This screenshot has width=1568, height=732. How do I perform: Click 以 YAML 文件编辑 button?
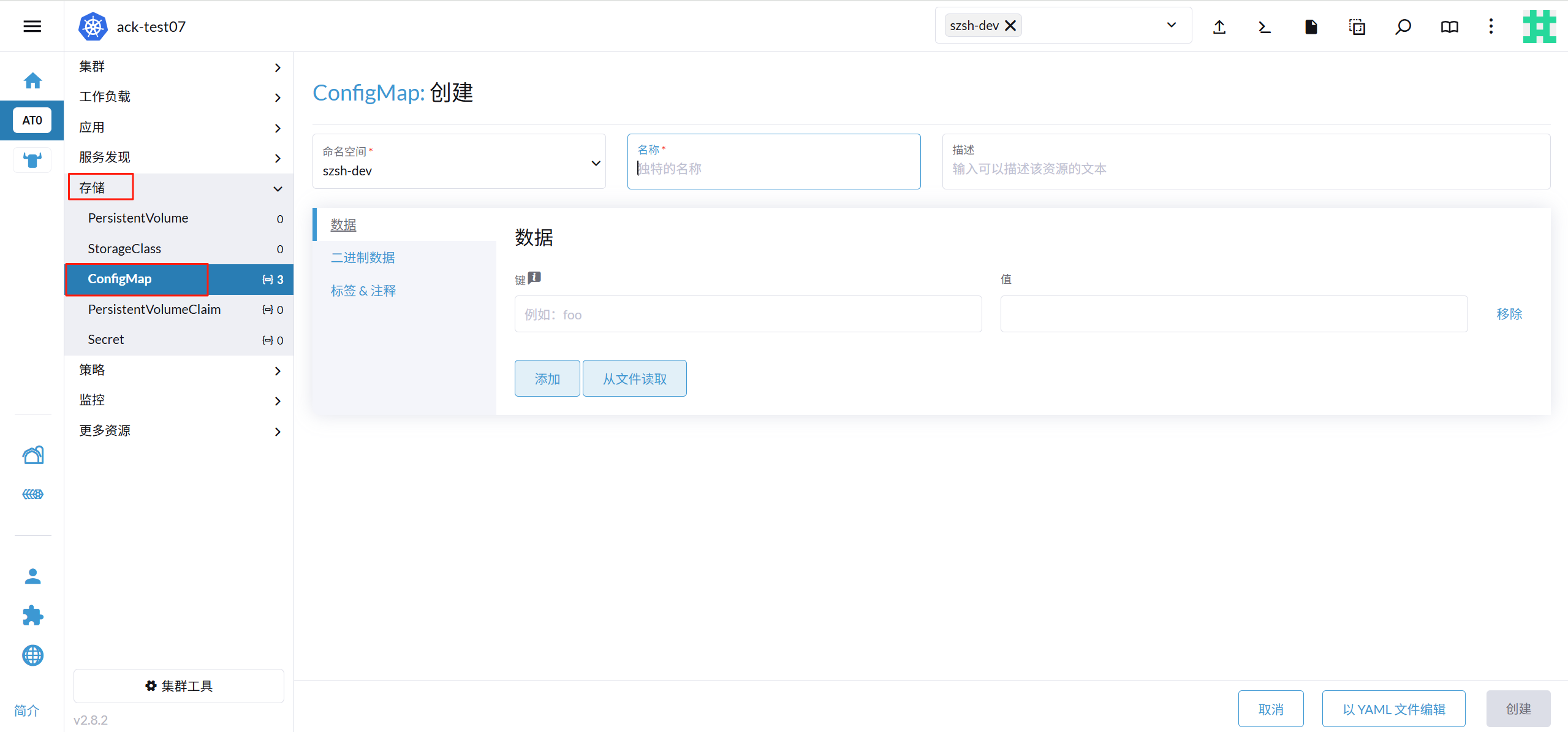[1393, 709]
